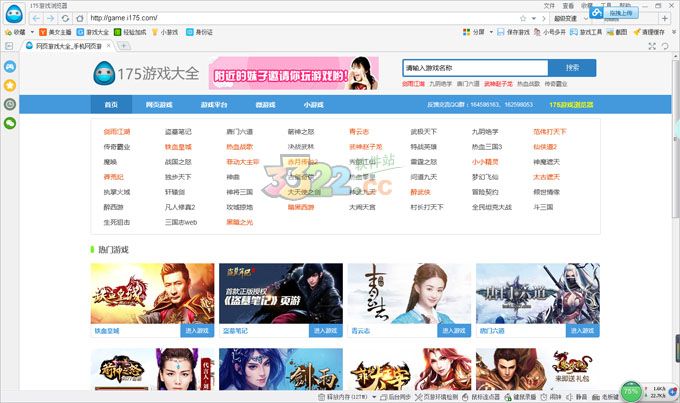Open the 文件 file menu
Image resolution: width=680 pixels, height=403 pixels.
549,6
